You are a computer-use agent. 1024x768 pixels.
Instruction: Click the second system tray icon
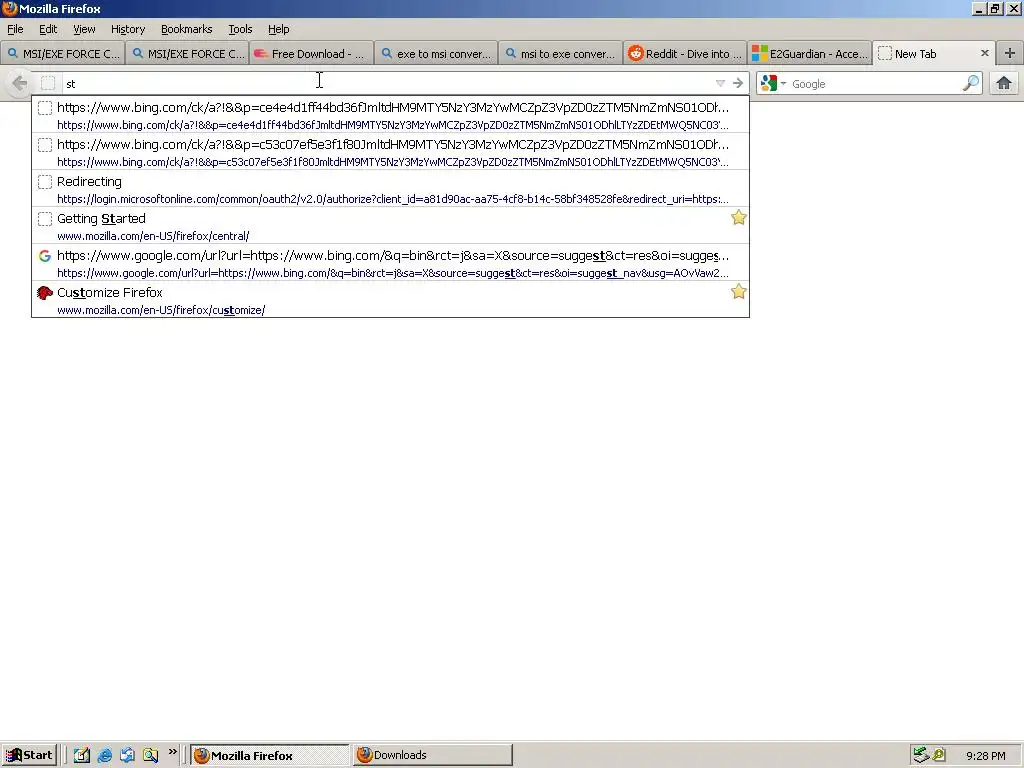point(938,755)
